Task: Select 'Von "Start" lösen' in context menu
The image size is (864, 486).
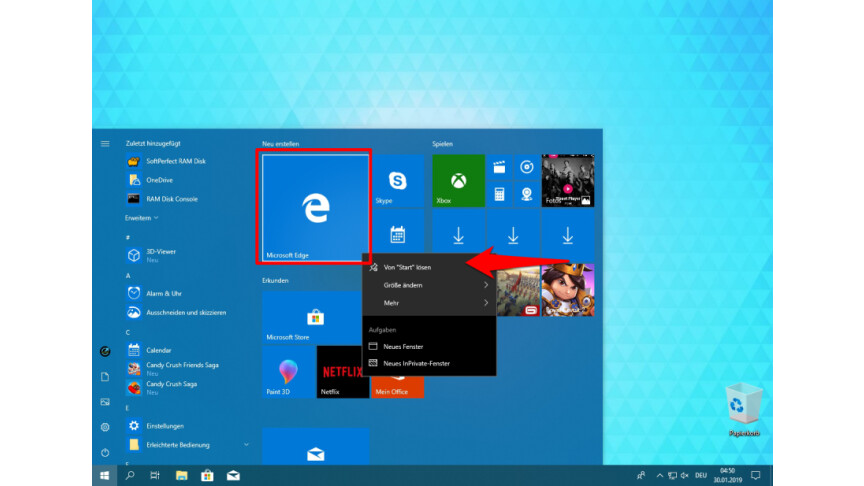Action: [x=429, y=267]
